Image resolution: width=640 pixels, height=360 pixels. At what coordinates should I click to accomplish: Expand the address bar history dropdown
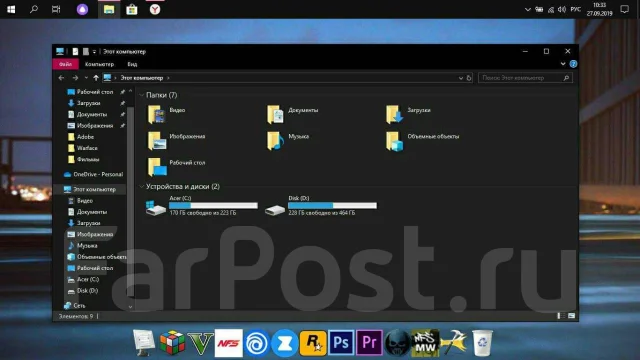tap(460, 78)
